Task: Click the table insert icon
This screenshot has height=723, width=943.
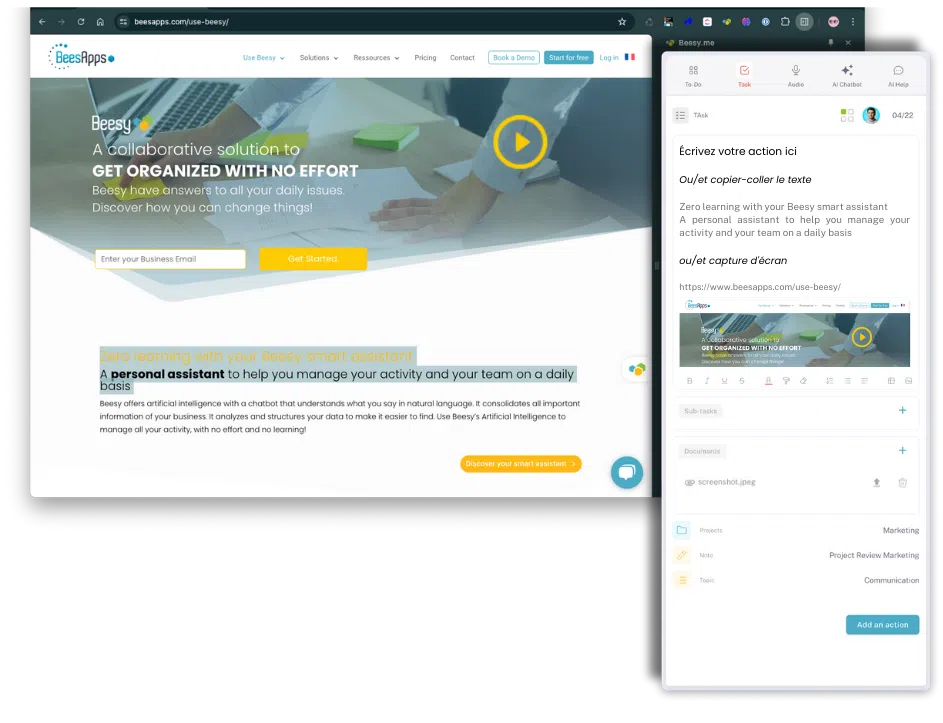Action: point(891,381)
